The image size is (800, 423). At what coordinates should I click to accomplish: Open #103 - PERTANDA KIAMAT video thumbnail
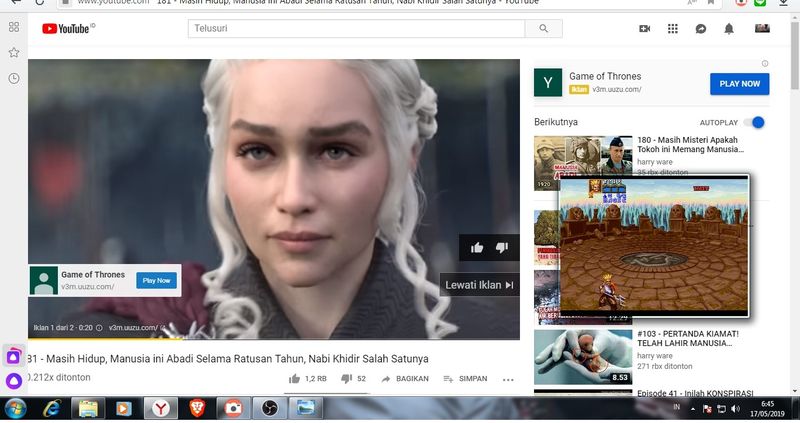583,357
